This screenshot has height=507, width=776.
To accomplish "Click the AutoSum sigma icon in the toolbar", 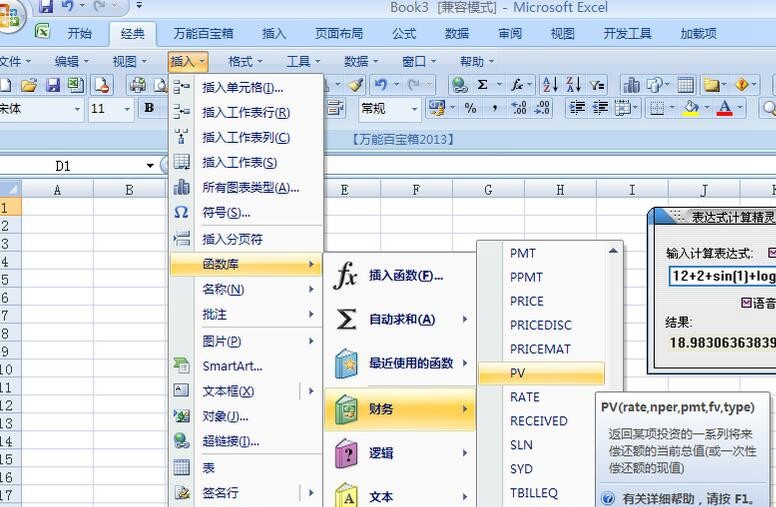I will 483,85.
